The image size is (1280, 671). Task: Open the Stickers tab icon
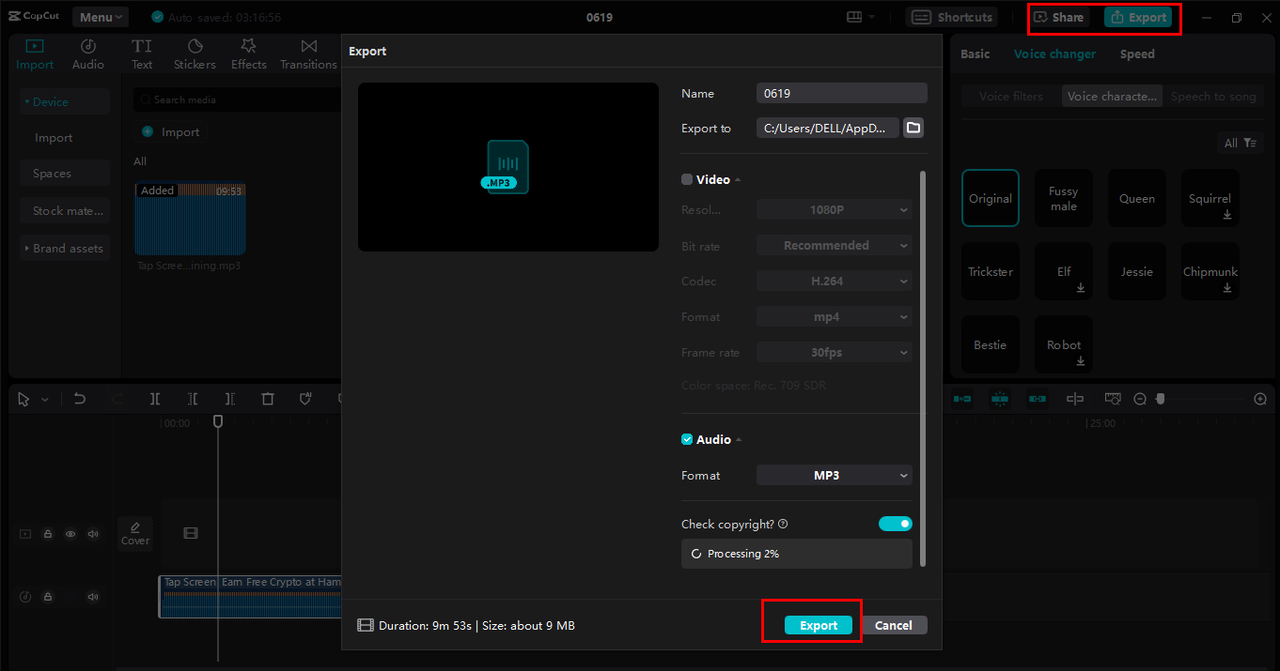[x=195, y=46]
